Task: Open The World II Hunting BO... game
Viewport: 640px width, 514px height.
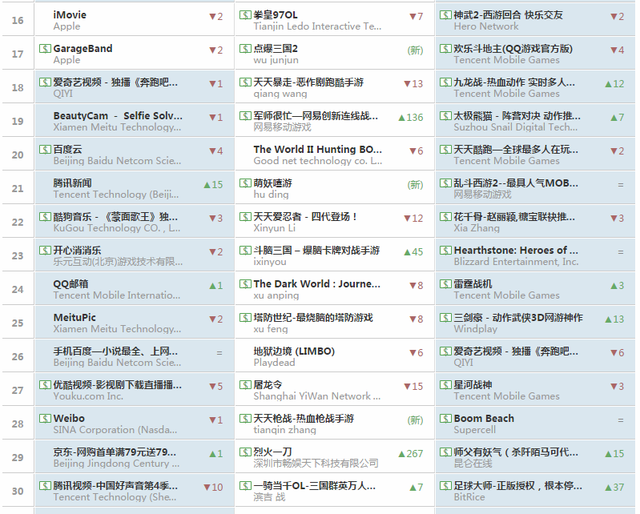Action: pyautogui.click(x=318, y=149)
